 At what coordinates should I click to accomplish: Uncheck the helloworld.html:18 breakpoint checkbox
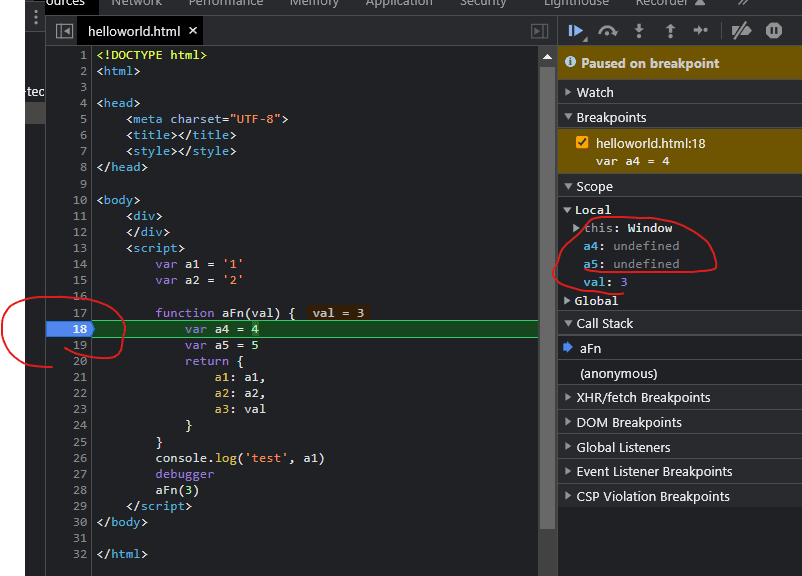pyautogui.click(x=582, y=143)
